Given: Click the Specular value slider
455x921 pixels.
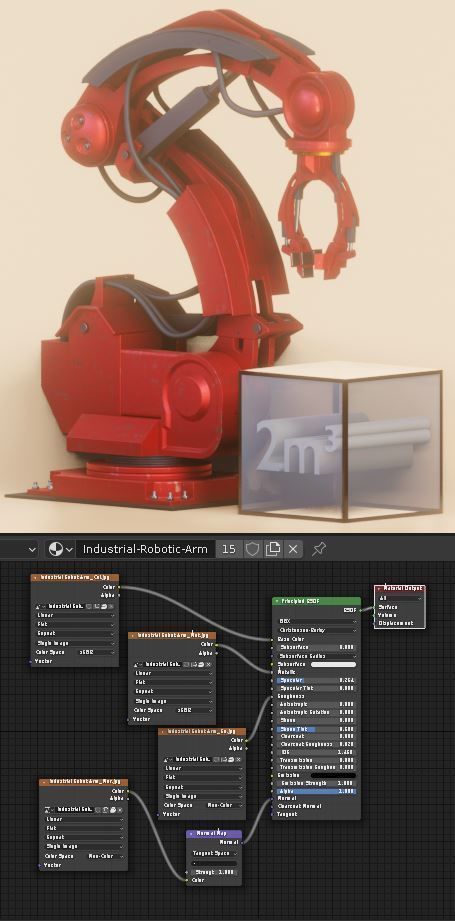Looking at the screenshot, I should point(317,680).
